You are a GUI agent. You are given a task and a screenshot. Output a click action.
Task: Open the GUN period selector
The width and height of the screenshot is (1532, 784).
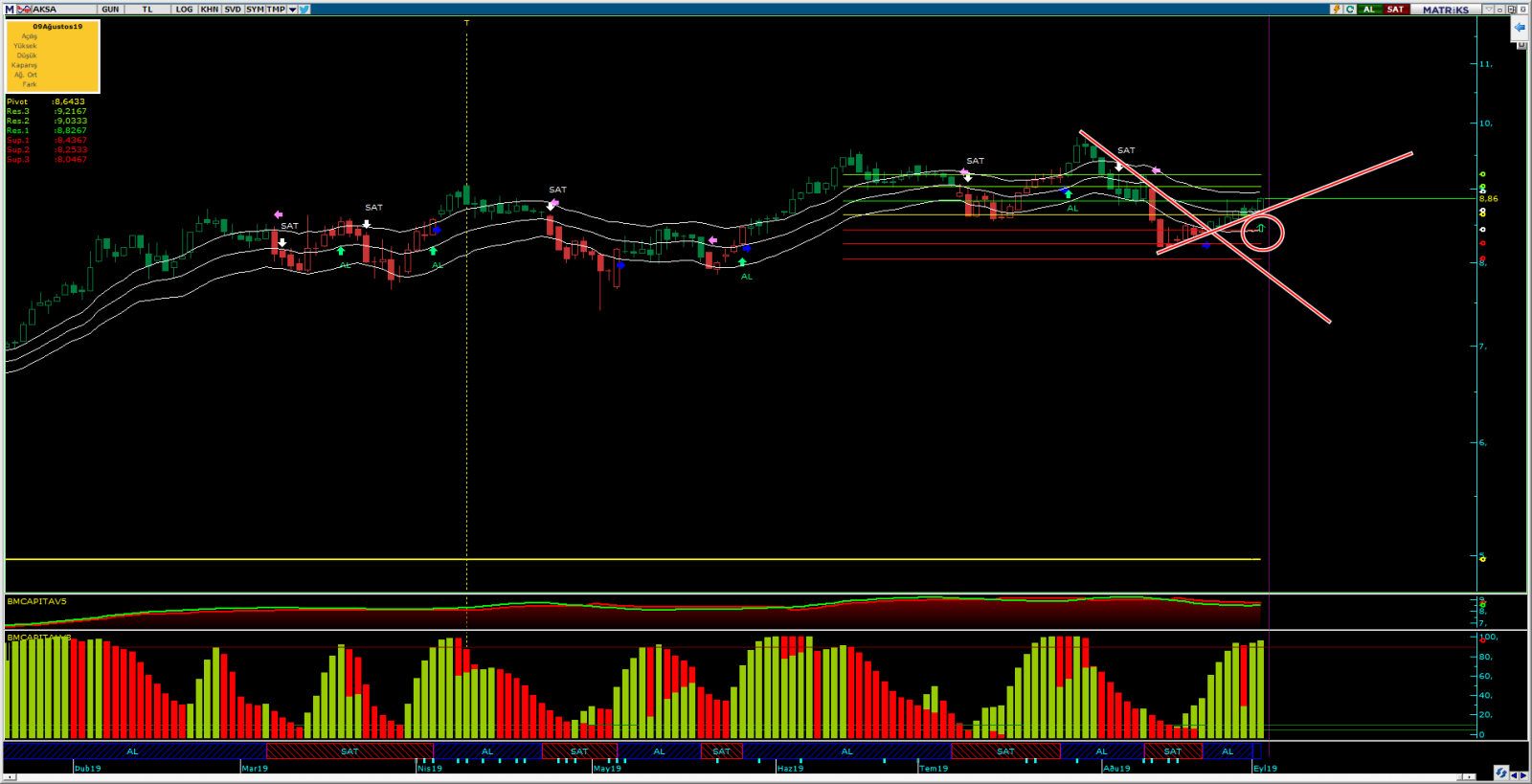click(x=110, y=10)
